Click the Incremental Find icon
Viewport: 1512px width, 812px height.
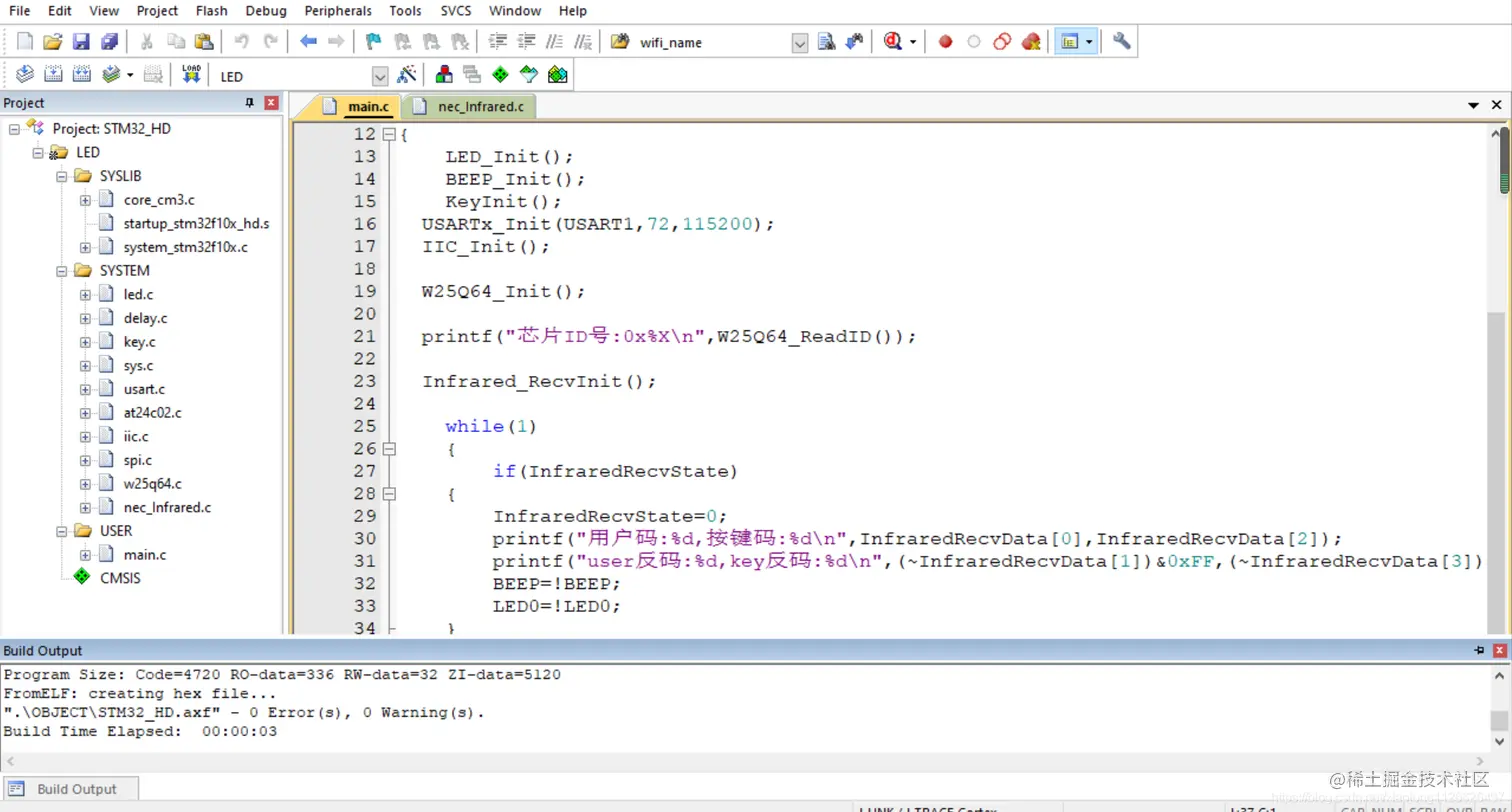(x=854, y=42)
